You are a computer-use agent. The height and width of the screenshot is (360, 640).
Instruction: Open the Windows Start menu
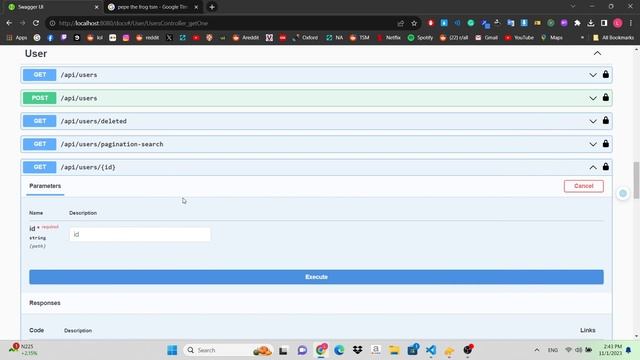[x=172, y=350]
